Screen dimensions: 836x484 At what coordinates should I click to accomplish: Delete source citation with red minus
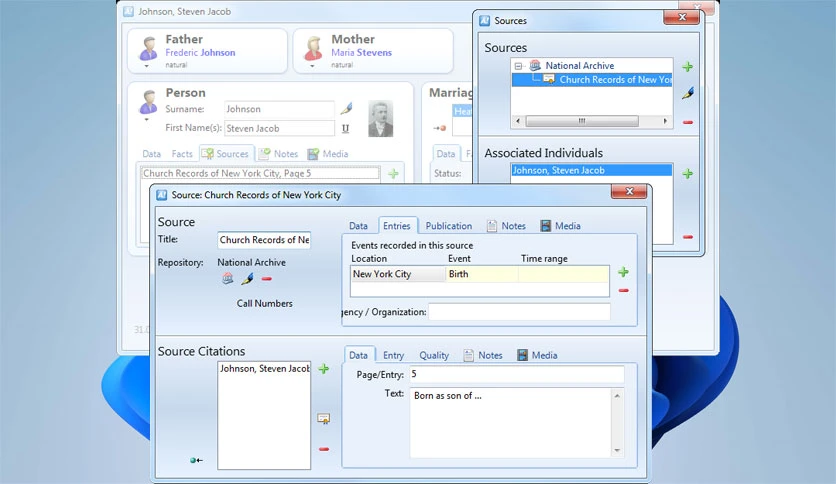[x=324, y=449]
